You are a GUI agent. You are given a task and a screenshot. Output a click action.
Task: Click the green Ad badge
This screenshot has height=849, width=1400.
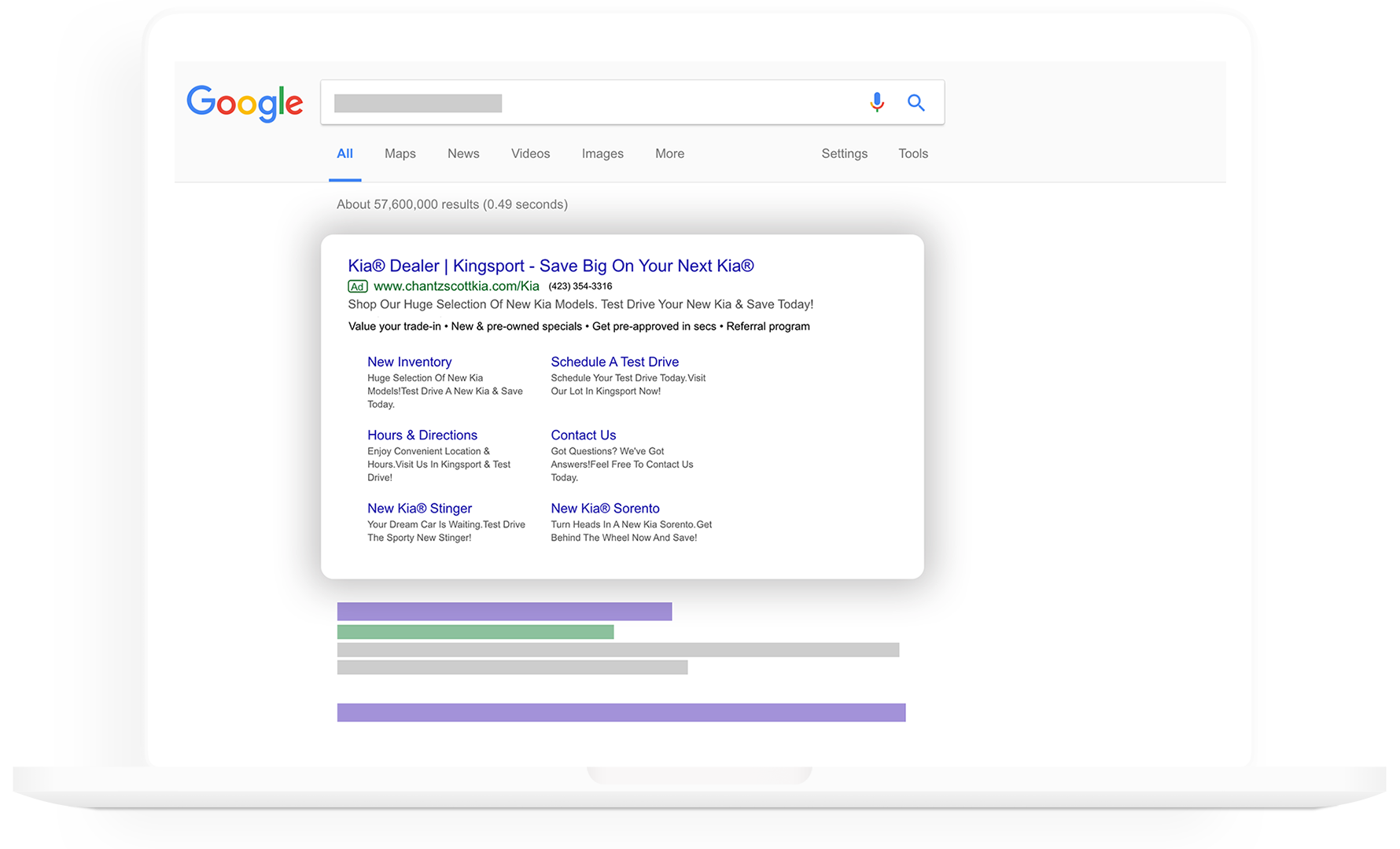click(x=357, y=286)
